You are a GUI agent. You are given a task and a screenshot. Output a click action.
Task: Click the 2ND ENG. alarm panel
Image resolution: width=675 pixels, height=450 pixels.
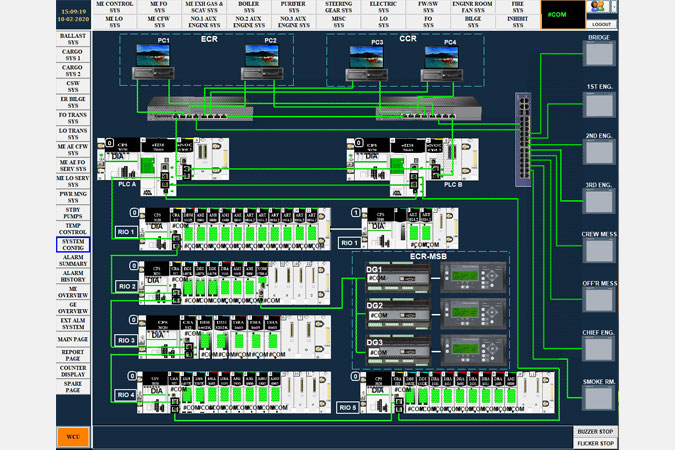599,152
